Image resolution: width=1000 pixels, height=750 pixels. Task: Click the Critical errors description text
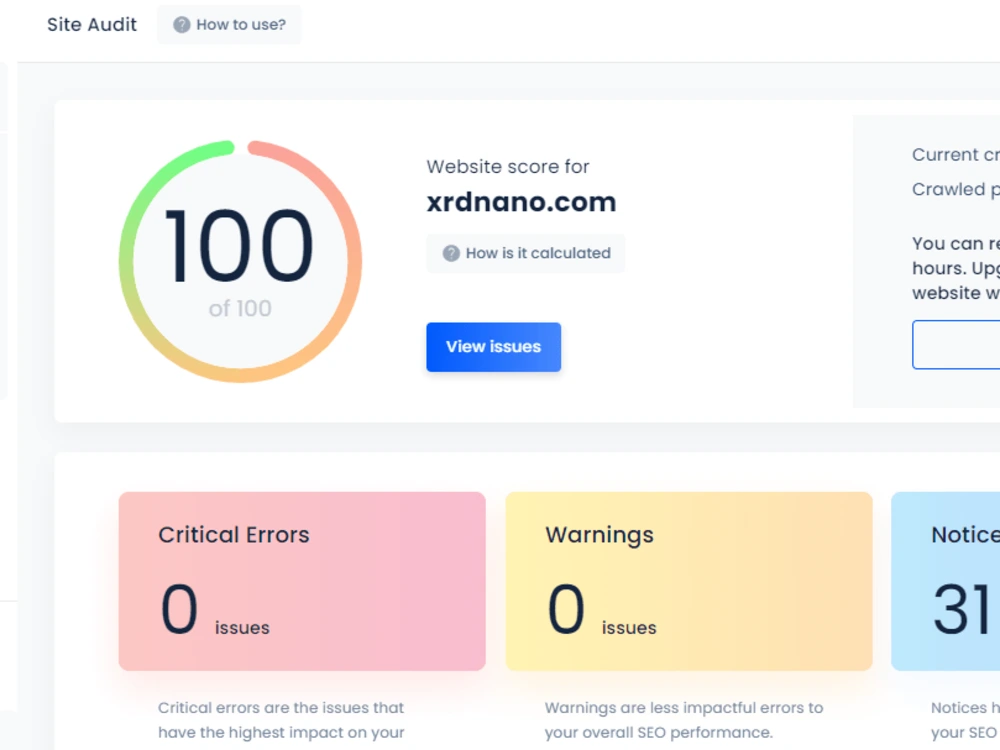pos(281,720)
